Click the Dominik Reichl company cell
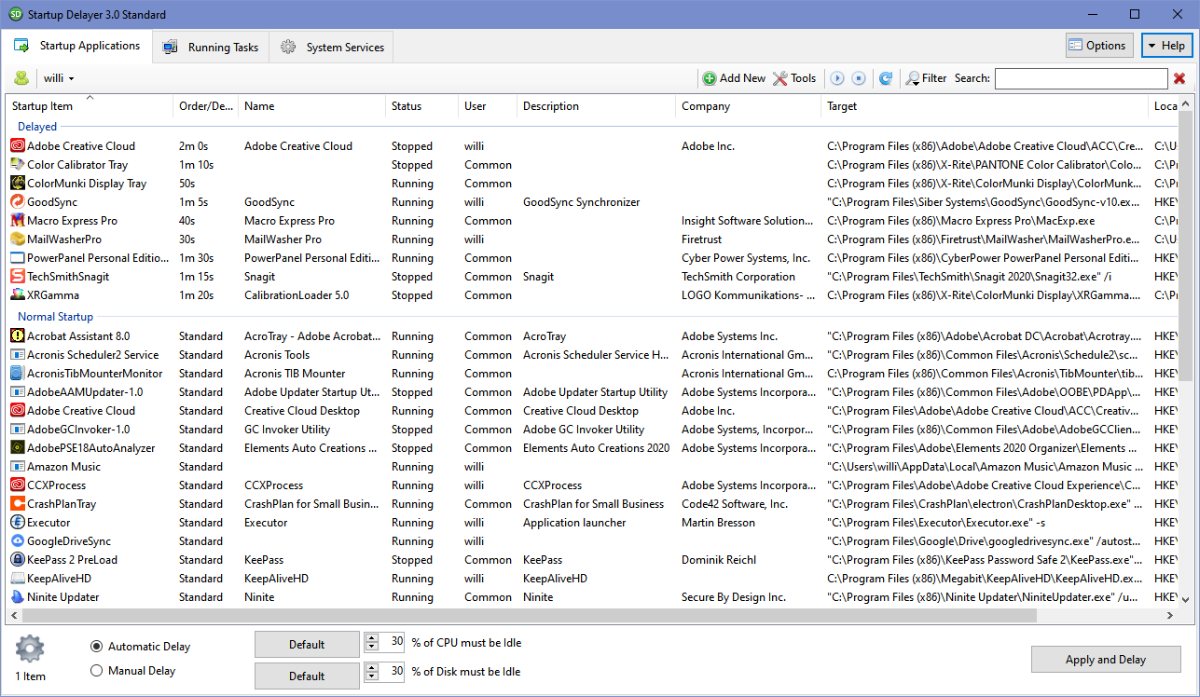The width and height of the screenshot is (1200, 697). (x=718, y=560)
